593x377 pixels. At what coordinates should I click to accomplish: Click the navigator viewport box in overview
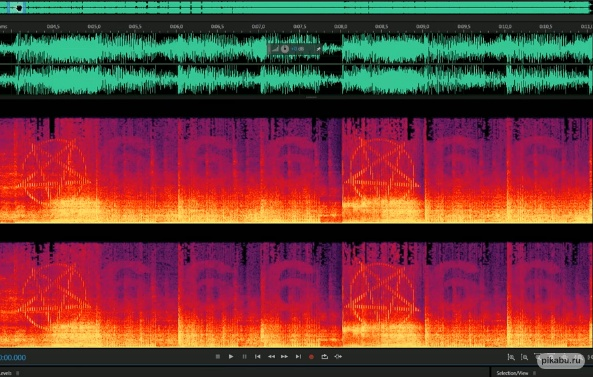17,8
